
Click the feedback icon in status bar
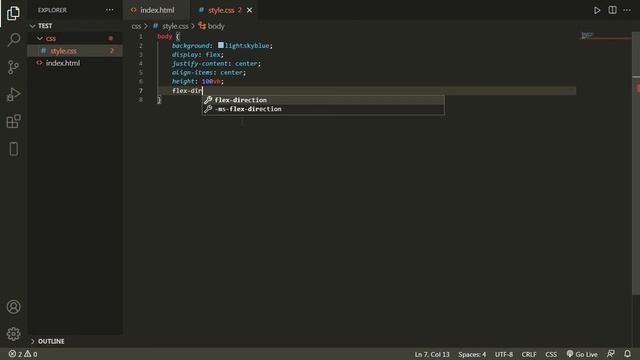[611, 354]
